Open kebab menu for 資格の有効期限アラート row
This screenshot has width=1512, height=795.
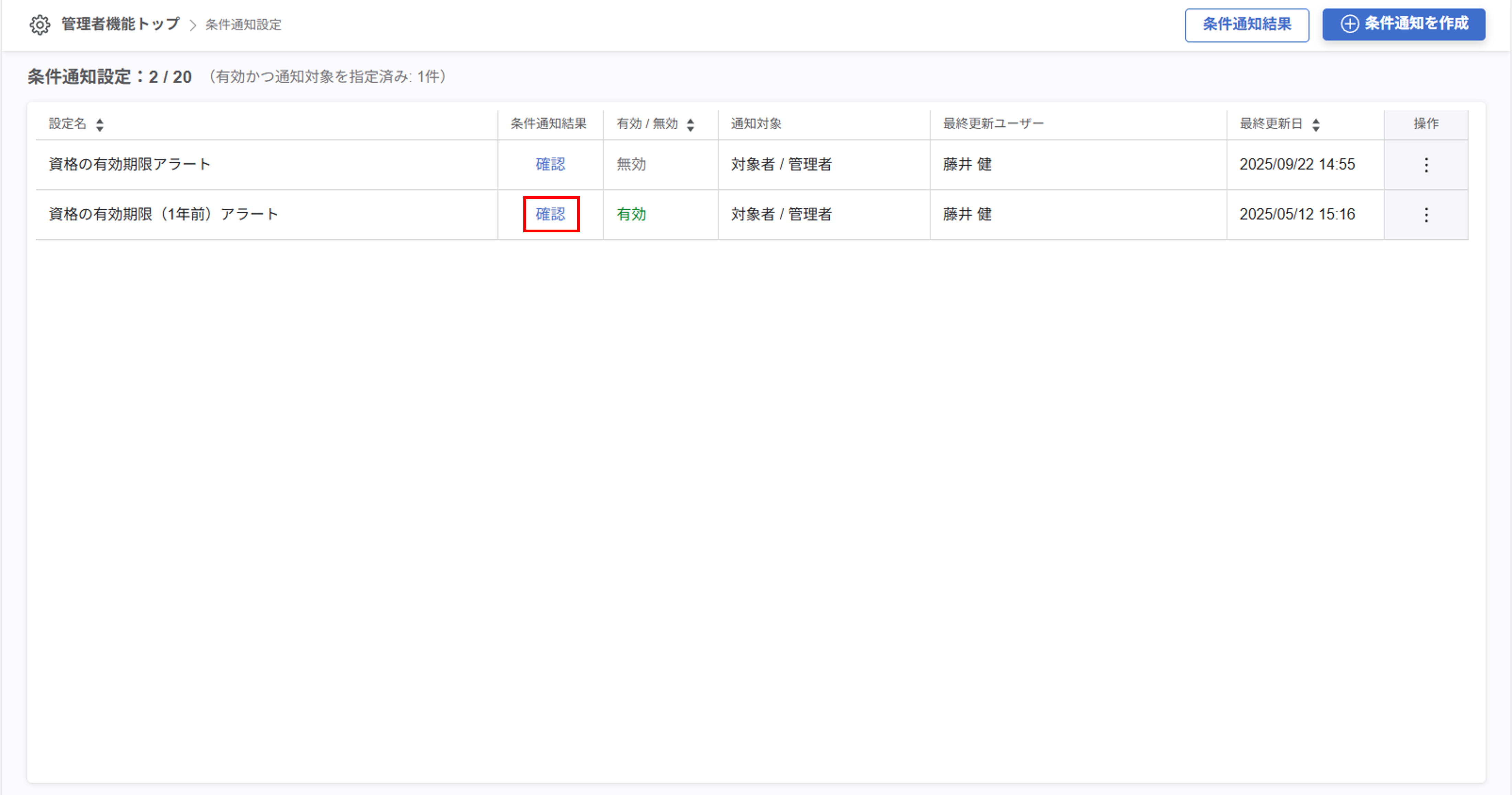[1426, 165]
